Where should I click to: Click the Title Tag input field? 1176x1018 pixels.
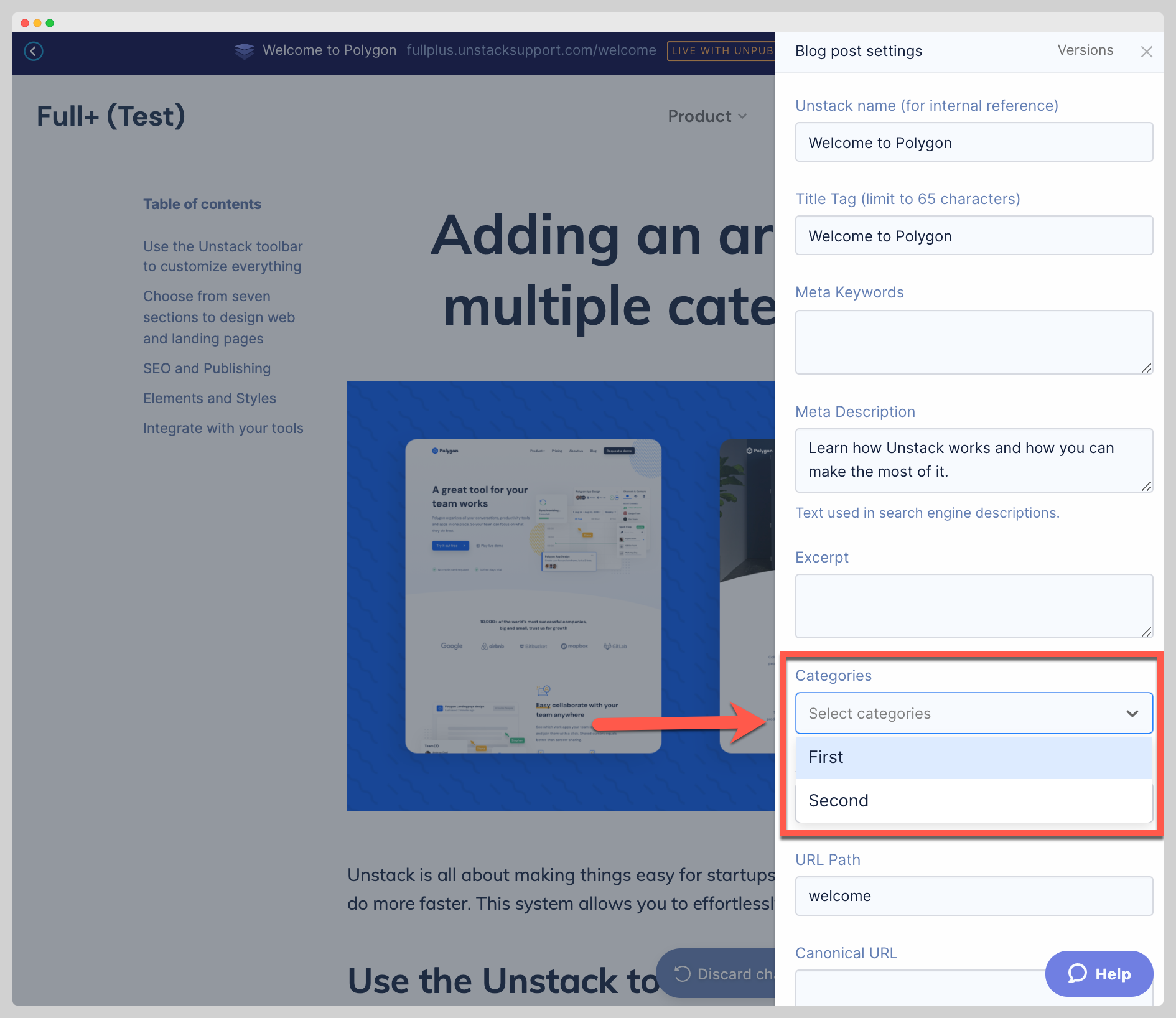[x=974, y=236]
